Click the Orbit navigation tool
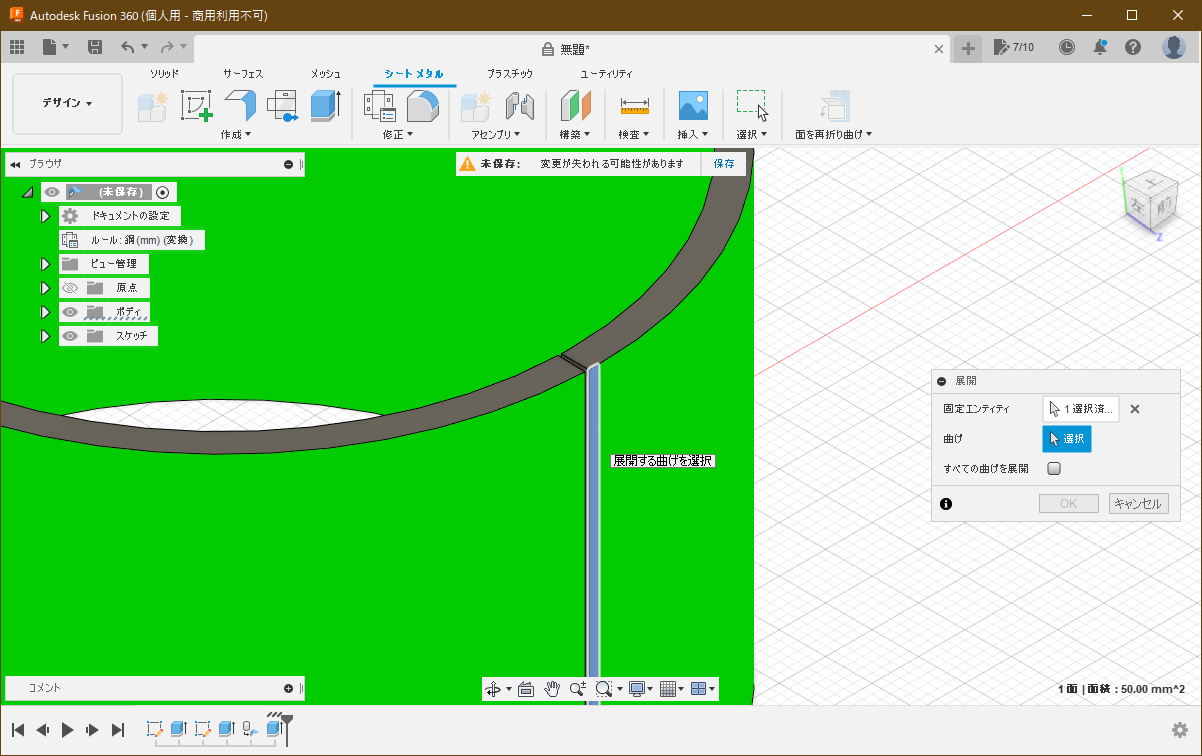1202x756 pixels. coord(492,689)
